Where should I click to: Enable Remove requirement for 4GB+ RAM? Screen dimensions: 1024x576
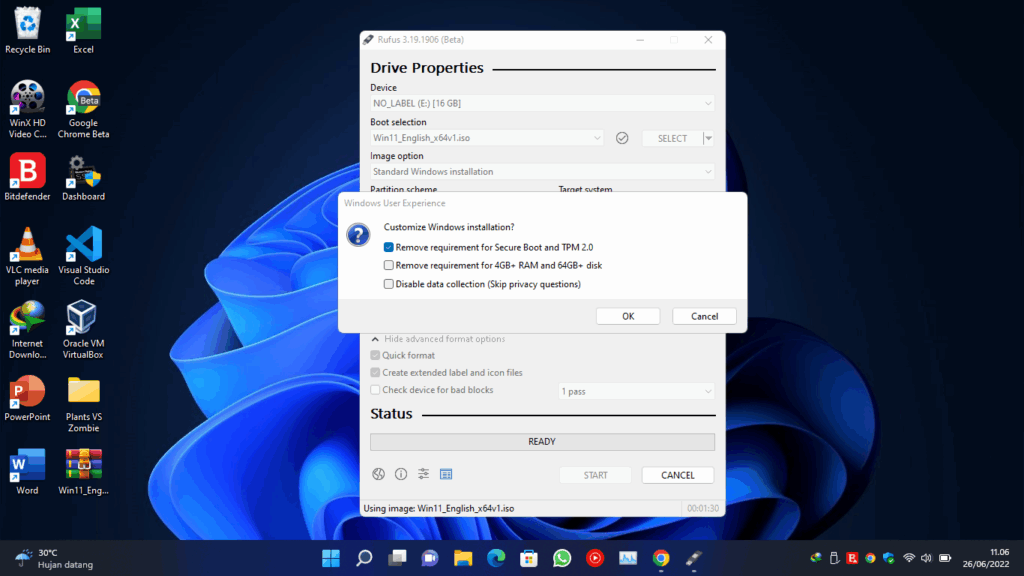(x=389, y=266)
